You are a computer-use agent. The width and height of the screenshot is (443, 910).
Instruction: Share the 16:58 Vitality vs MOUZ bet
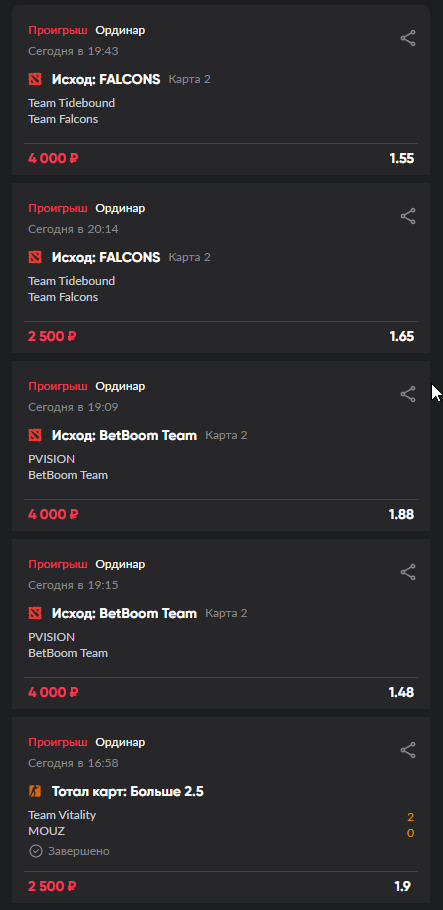[x=408, y=750]
